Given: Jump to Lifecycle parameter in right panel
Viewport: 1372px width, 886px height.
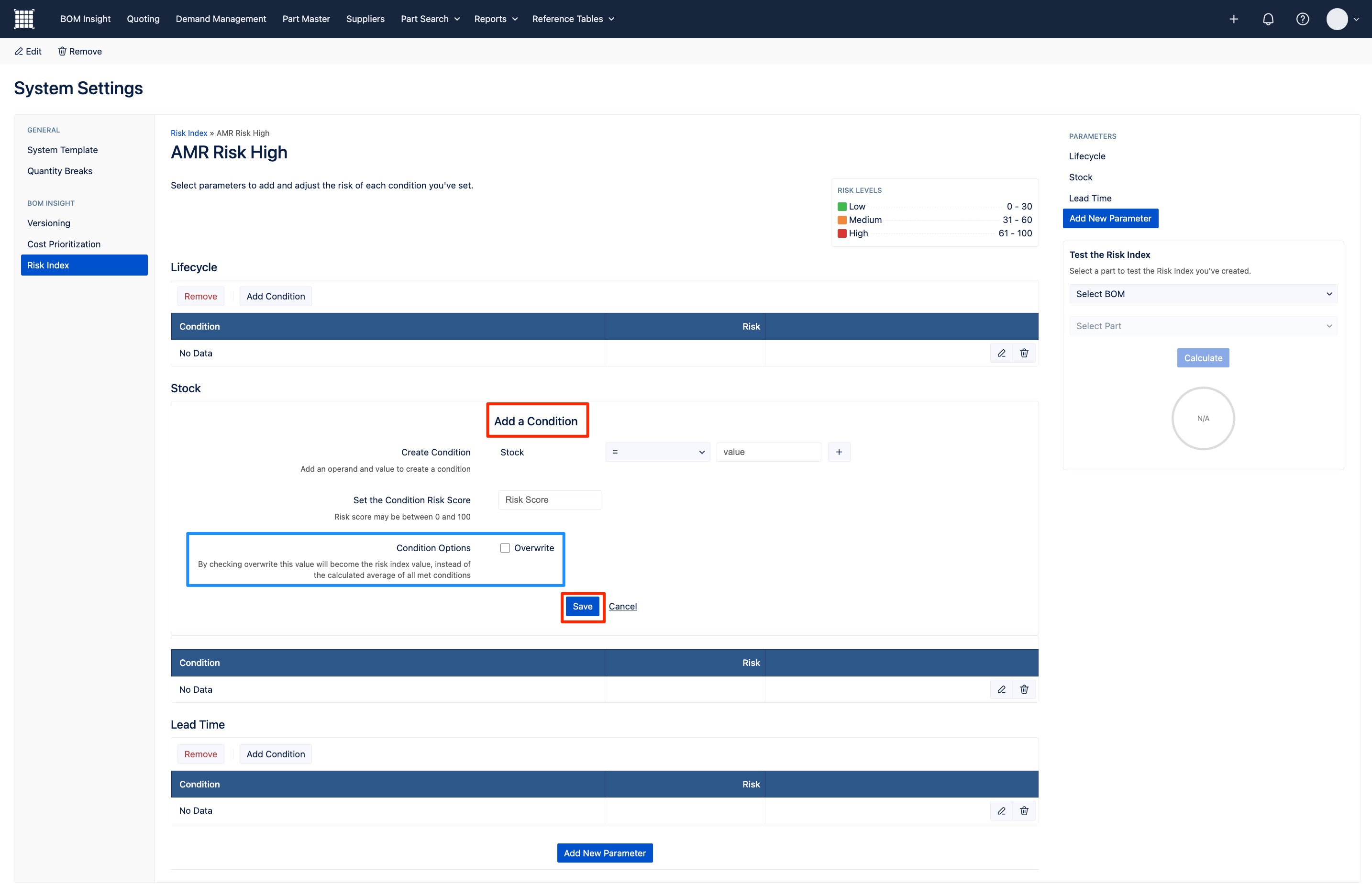Looking at the screenshot, I should coord(1087,156).
